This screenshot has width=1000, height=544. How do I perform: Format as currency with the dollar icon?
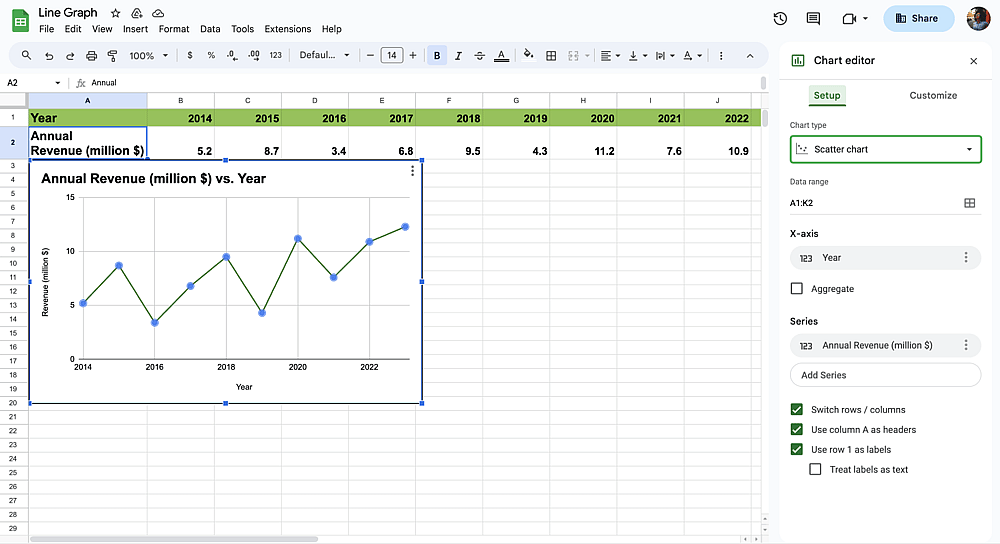pyautogui.click(x=189, y=55)
